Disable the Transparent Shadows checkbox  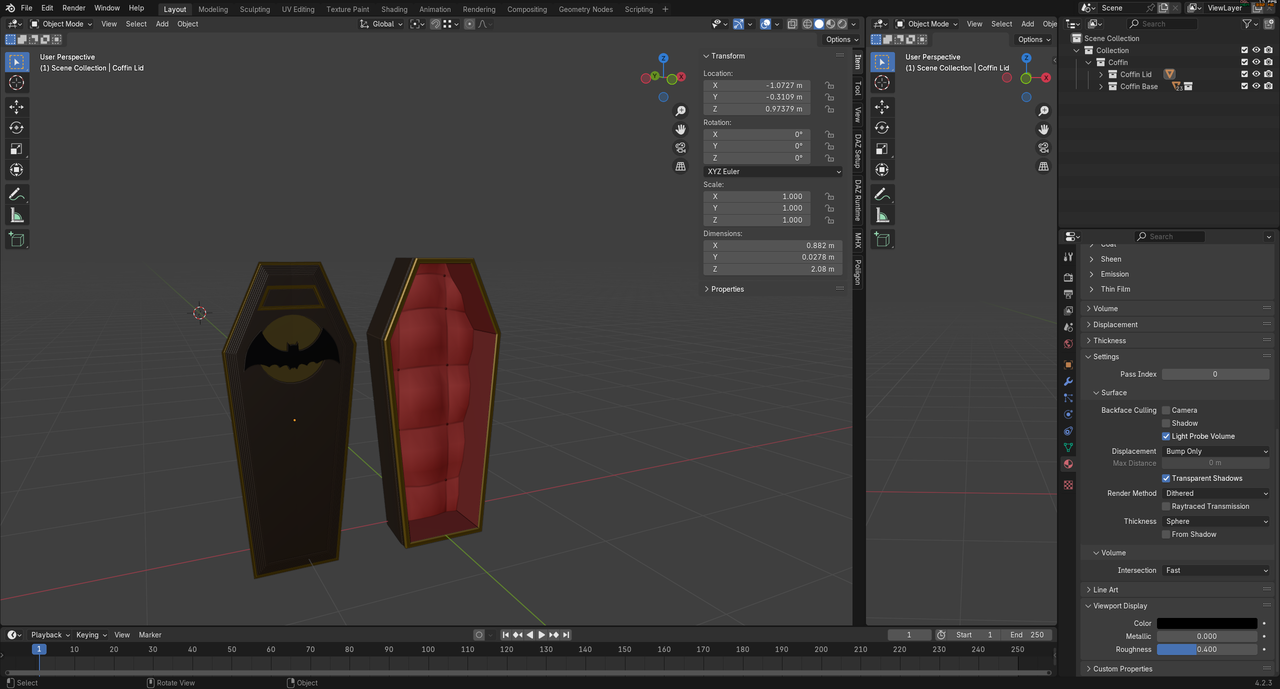coord(1166,478)
